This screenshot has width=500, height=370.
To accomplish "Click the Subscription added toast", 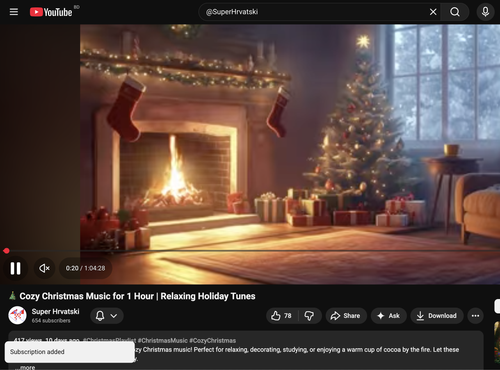I will [x=70, y=352].
